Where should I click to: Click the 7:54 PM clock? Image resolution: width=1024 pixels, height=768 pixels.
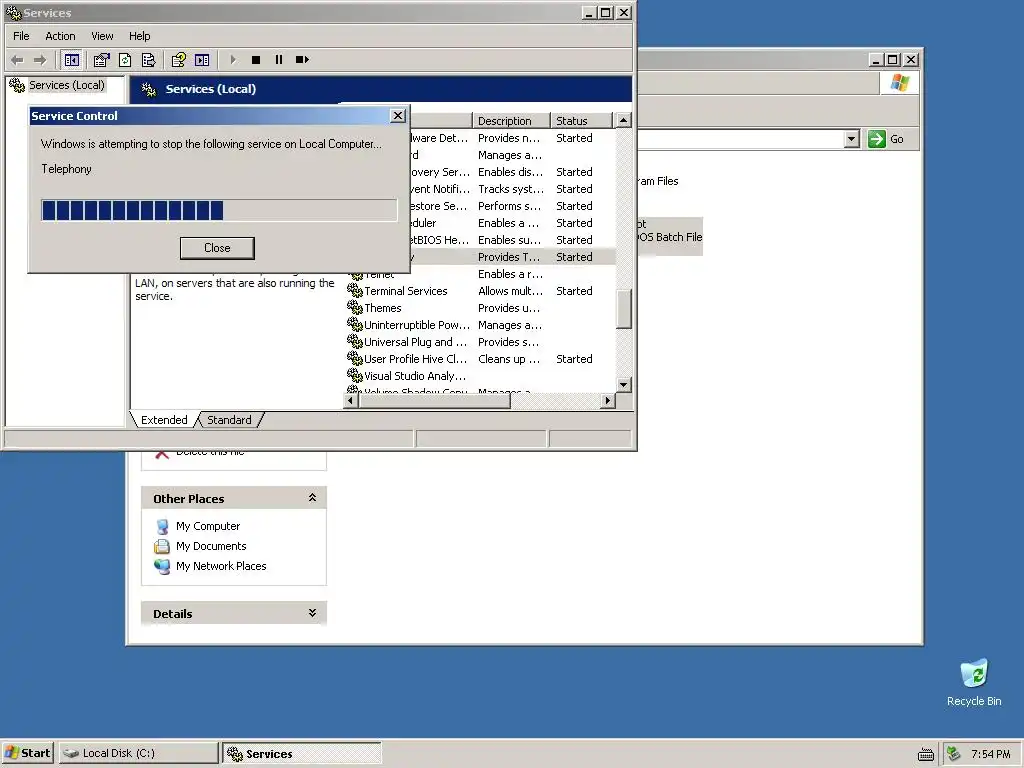pos(990,754)
